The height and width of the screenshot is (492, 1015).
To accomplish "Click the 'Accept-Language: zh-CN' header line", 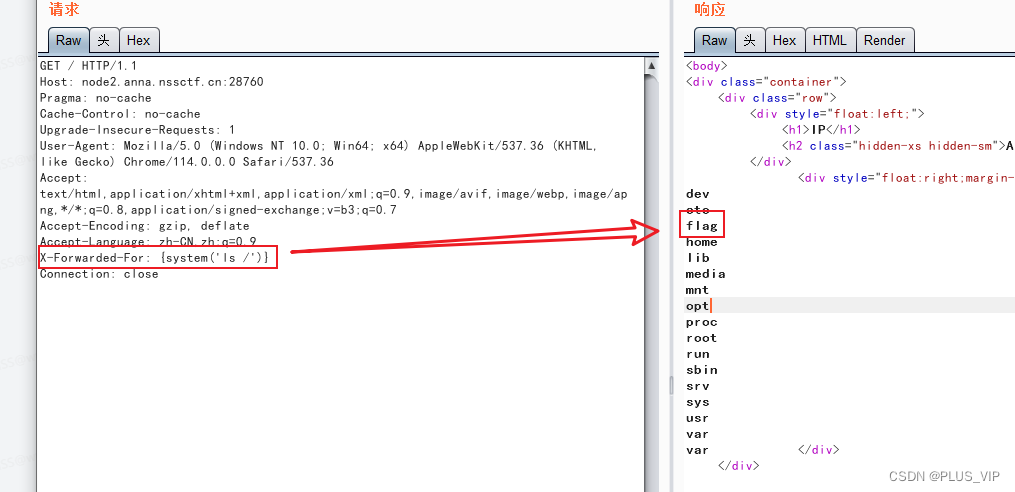I will pos(148,242).
